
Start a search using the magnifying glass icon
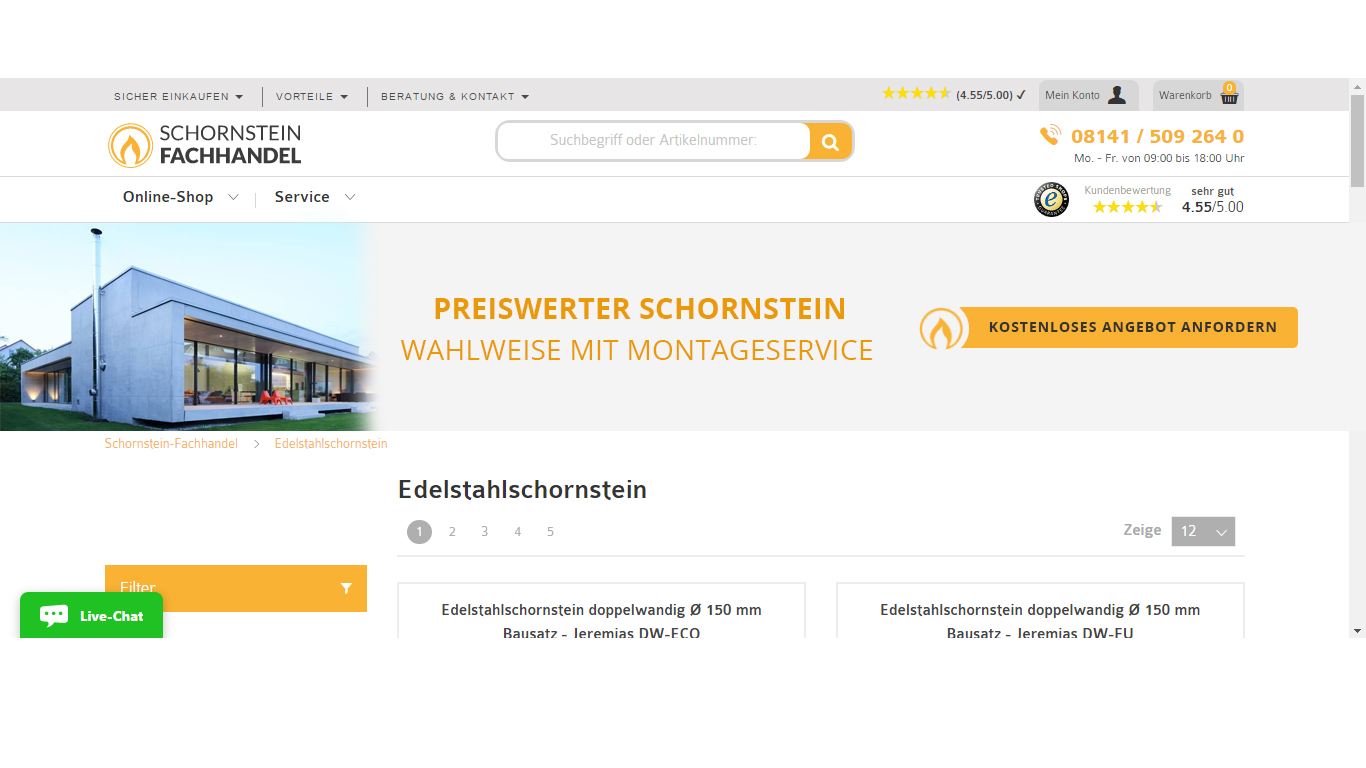pyautogui.click(x=830, y=141)
